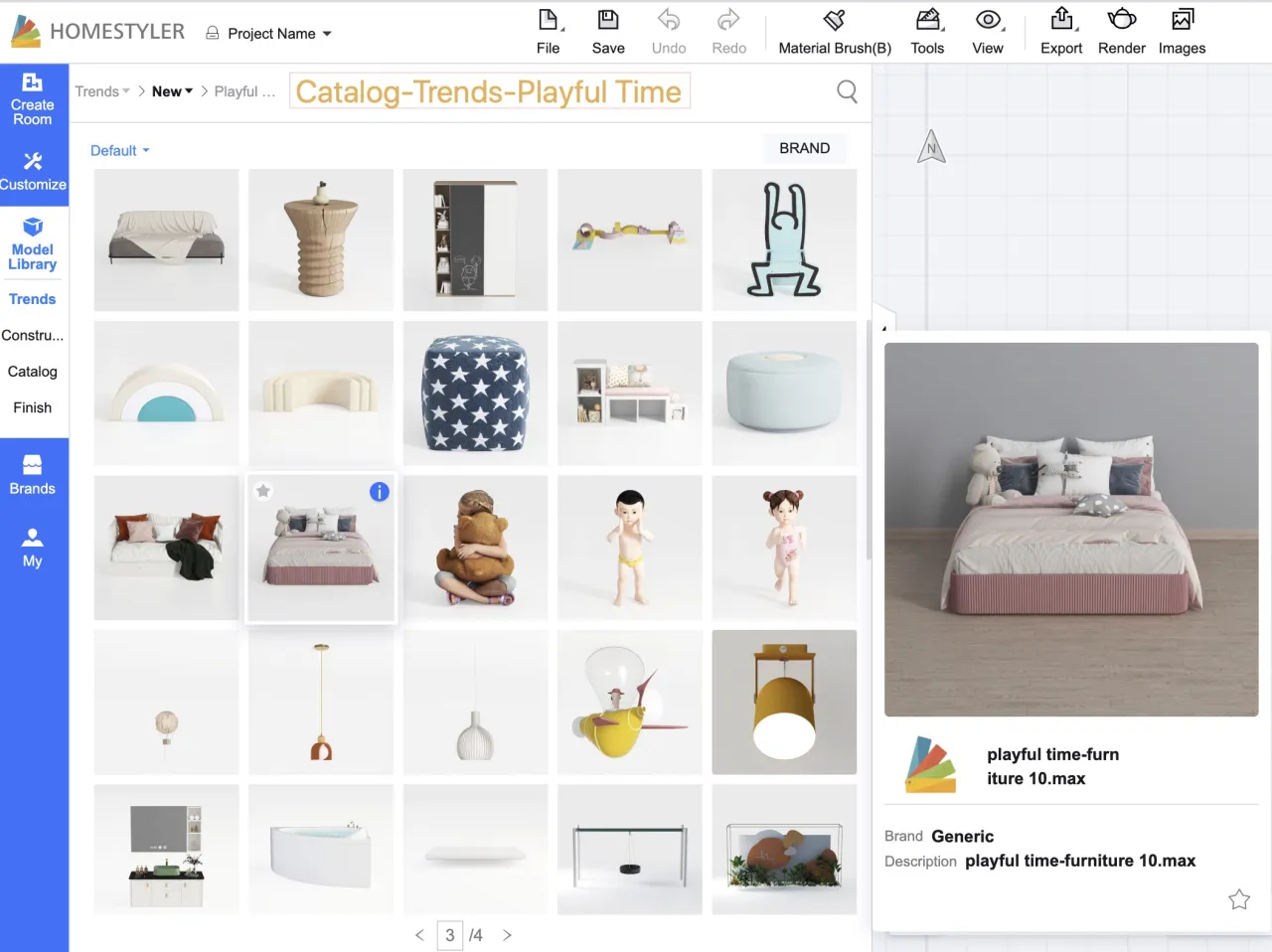Click the page number input field
1272x952 pixels.
pyautogui.click(x=450, y=935)
